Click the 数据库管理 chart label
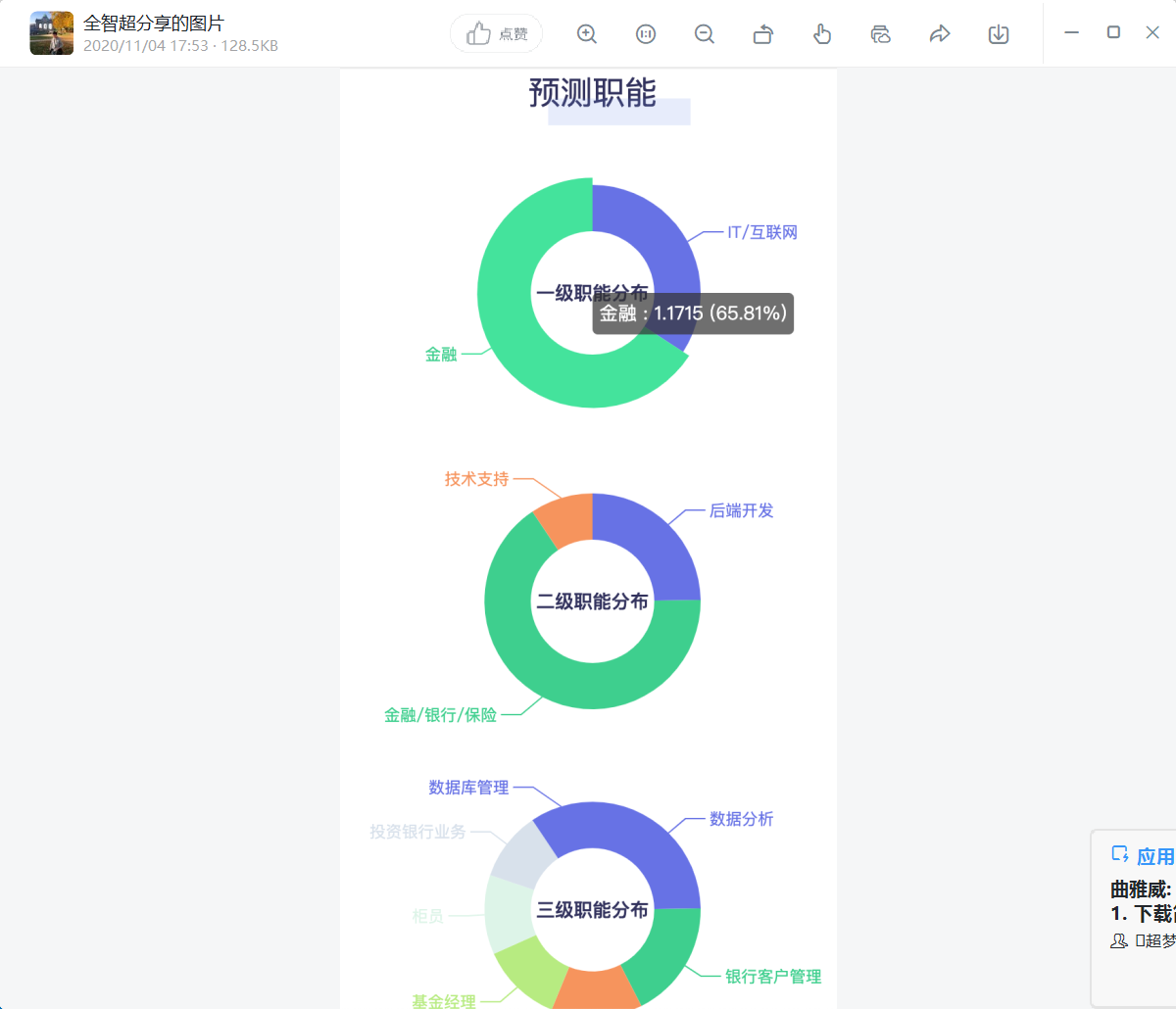Screen dimensions: 1176x1009 [468, 788]
